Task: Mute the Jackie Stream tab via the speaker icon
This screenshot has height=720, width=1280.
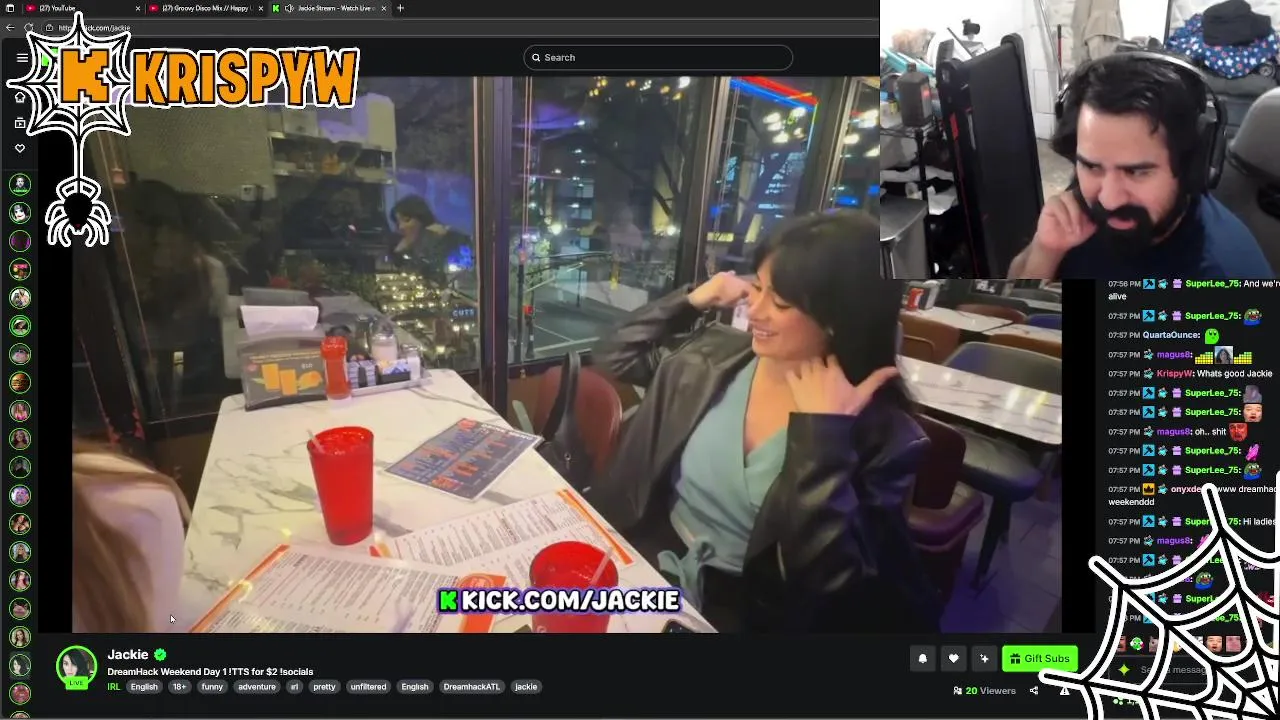Action: (x=289, y=8)
